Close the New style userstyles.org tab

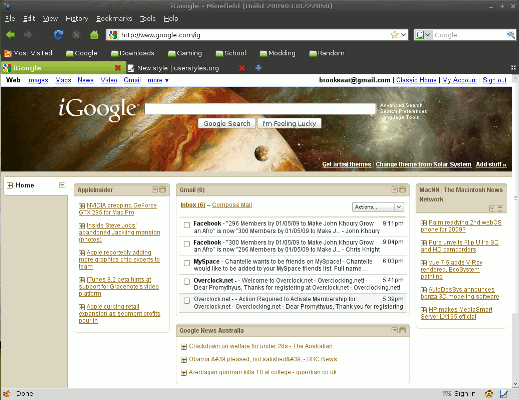point(242,68)
